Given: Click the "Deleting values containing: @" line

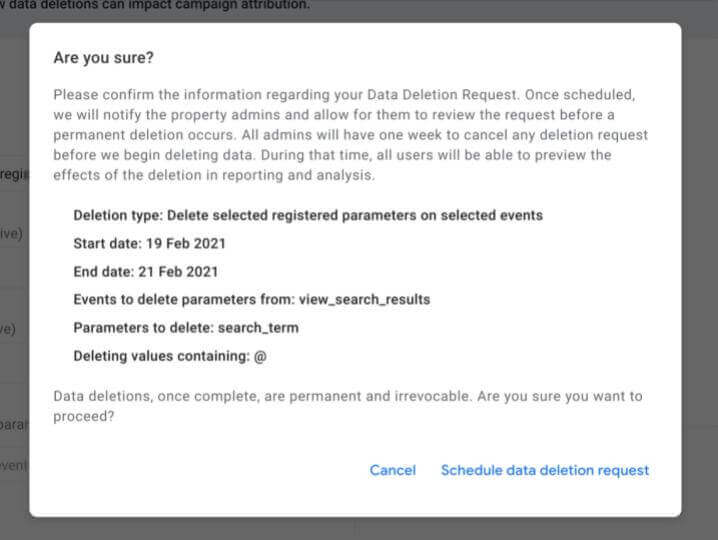Looking at the screenshot, I should [169, 355].
